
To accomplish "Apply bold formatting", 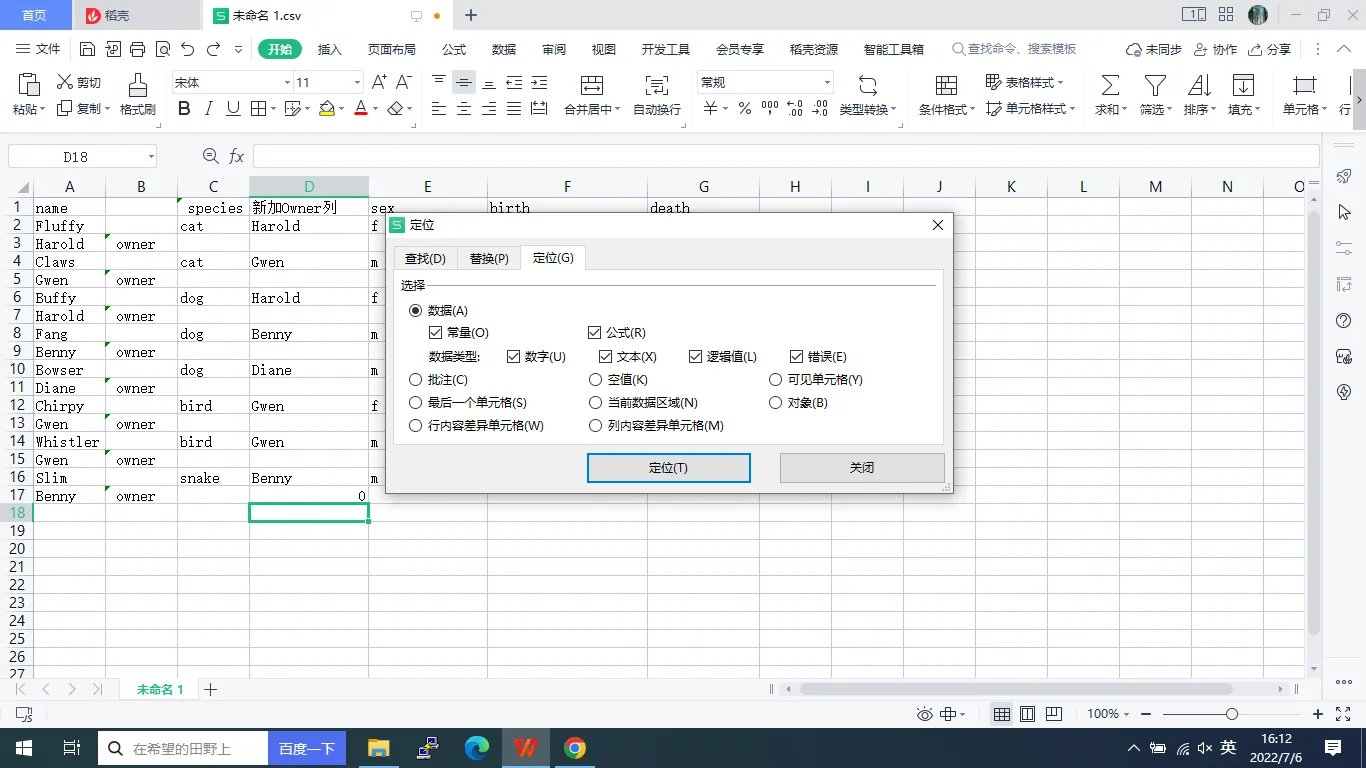I will pos(184,109).
